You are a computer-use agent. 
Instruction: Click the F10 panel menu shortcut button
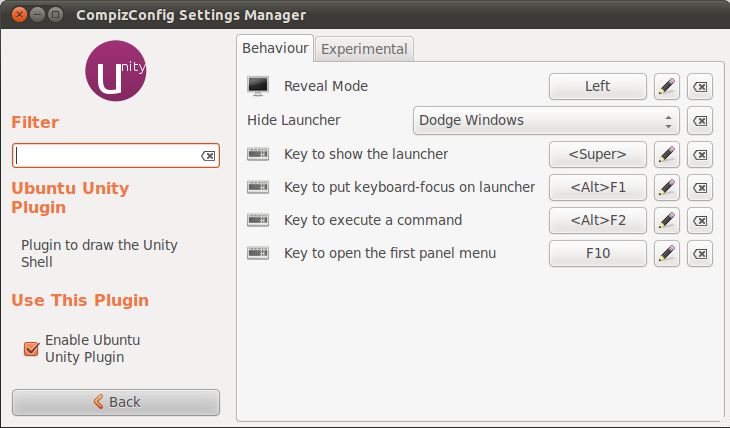tap(597, 254)
